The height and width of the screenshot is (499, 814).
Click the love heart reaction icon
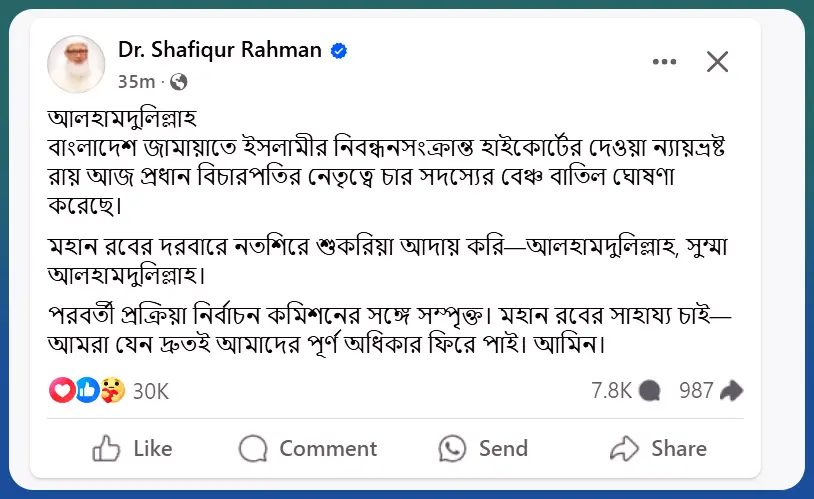point(61,390)
